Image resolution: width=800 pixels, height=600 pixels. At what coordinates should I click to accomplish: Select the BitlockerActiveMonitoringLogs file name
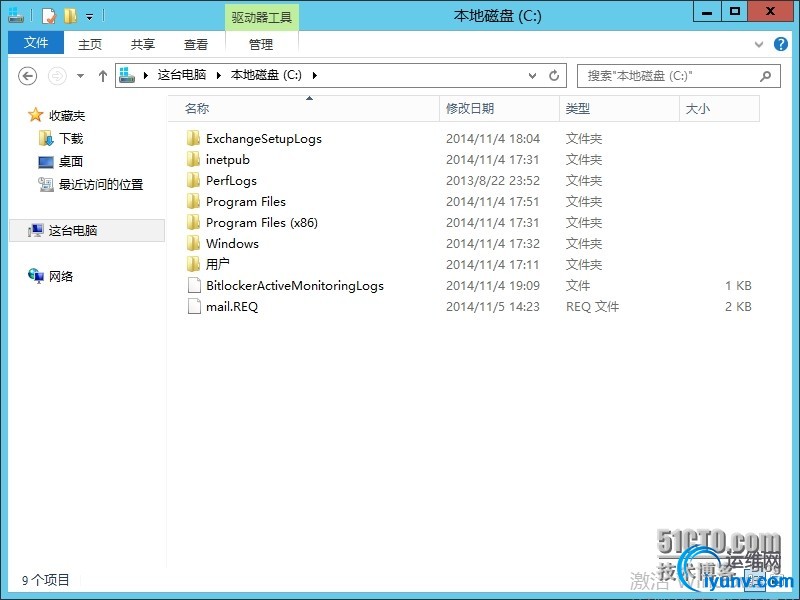pos(295,286)
